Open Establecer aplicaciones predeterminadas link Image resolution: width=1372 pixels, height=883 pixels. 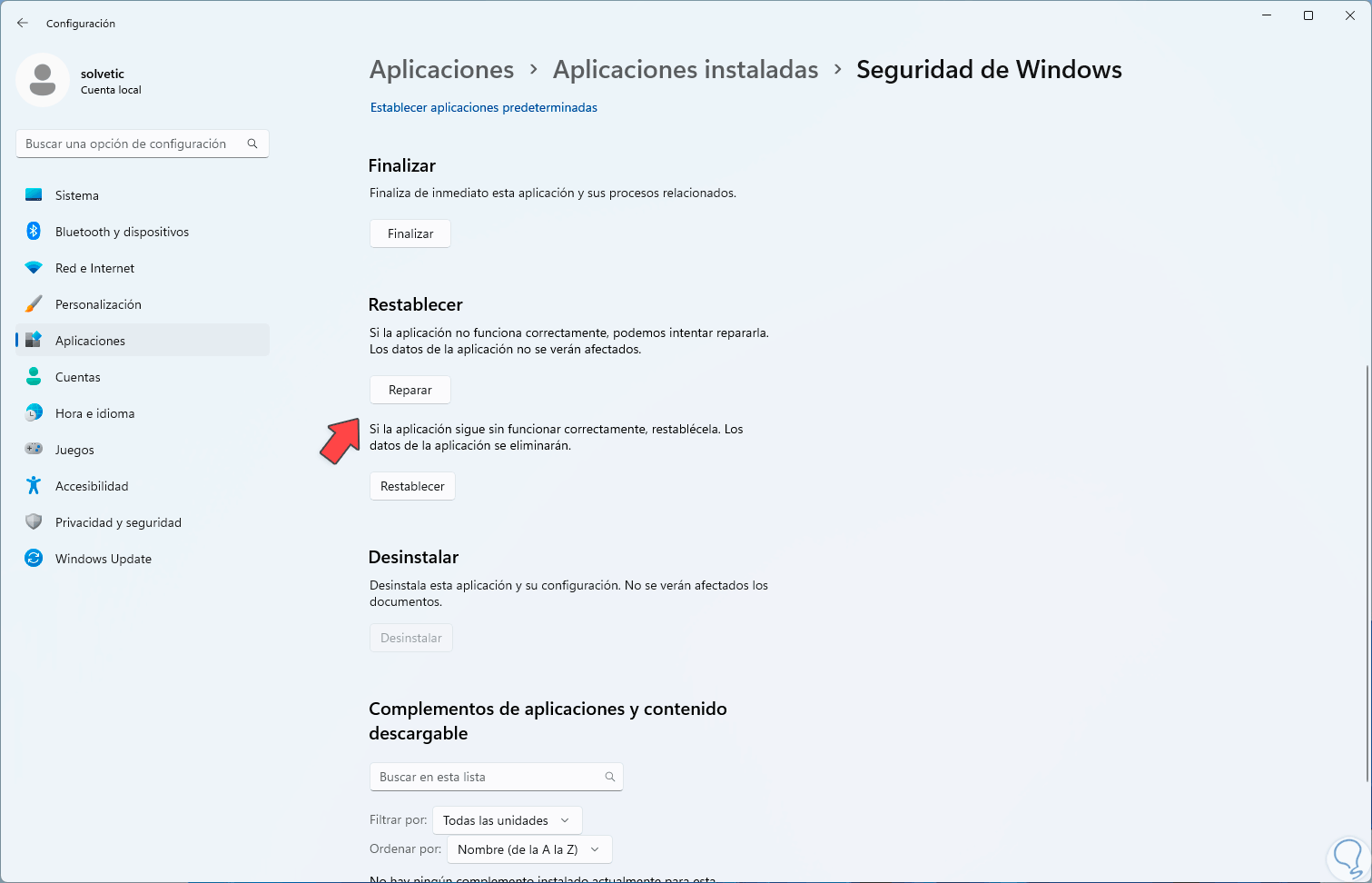tap(484, 107)
